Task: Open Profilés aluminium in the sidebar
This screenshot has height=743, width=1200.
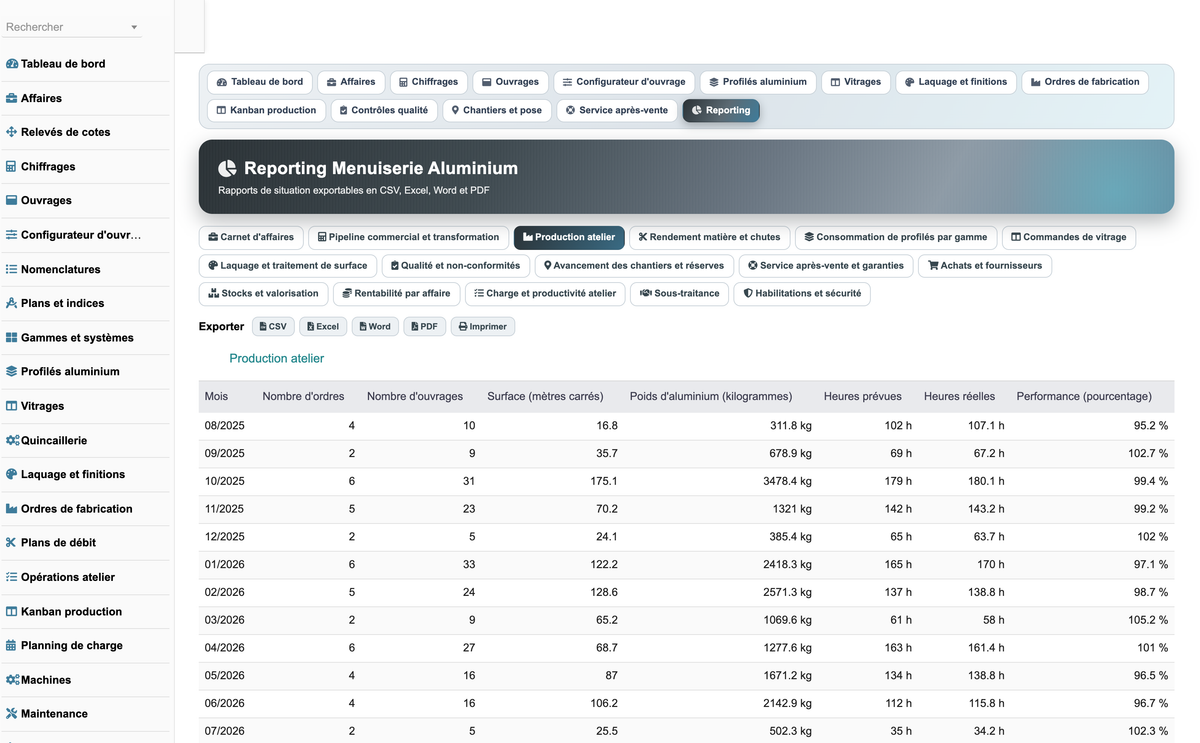Action: pyautogui.click(x=85, y=371)
